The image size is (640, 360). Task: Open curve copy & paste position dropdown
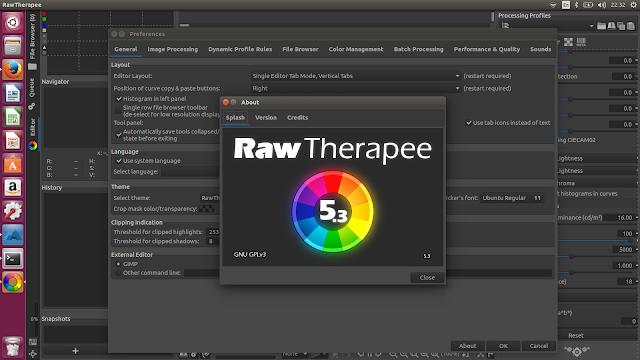coord(356,88)
